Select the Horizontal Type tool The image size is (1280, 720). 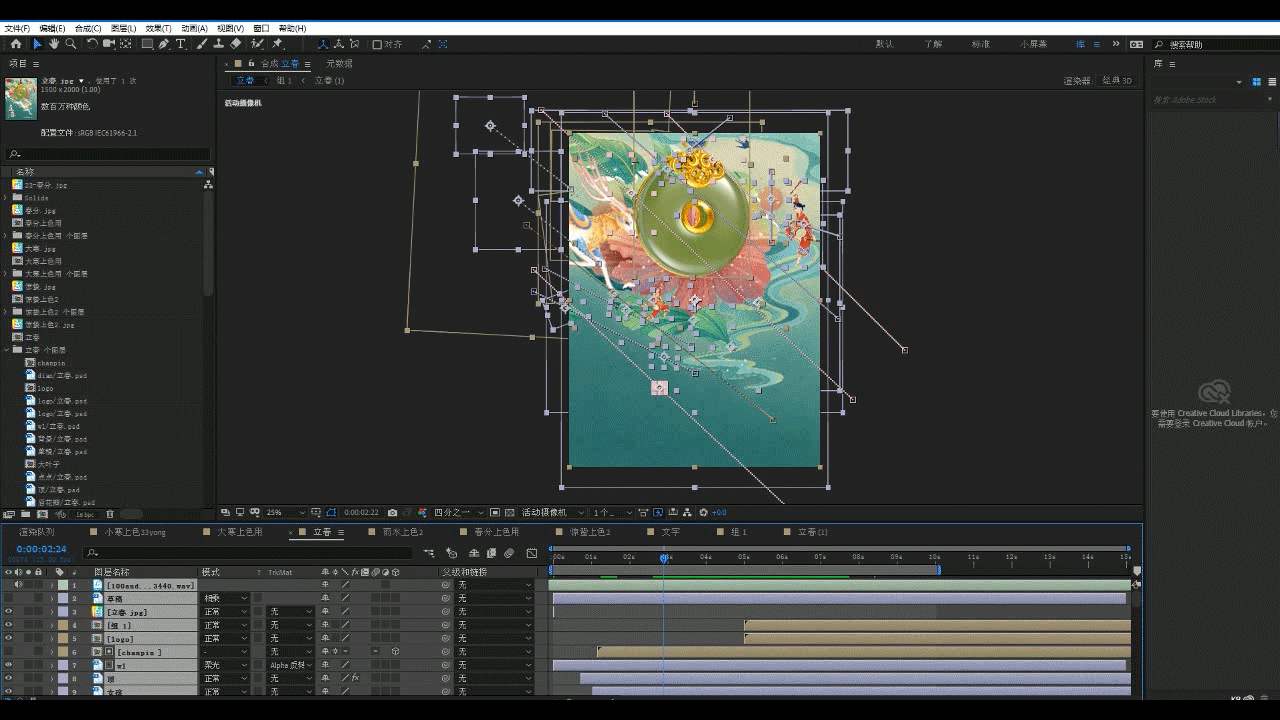click(x=181, y=44)
